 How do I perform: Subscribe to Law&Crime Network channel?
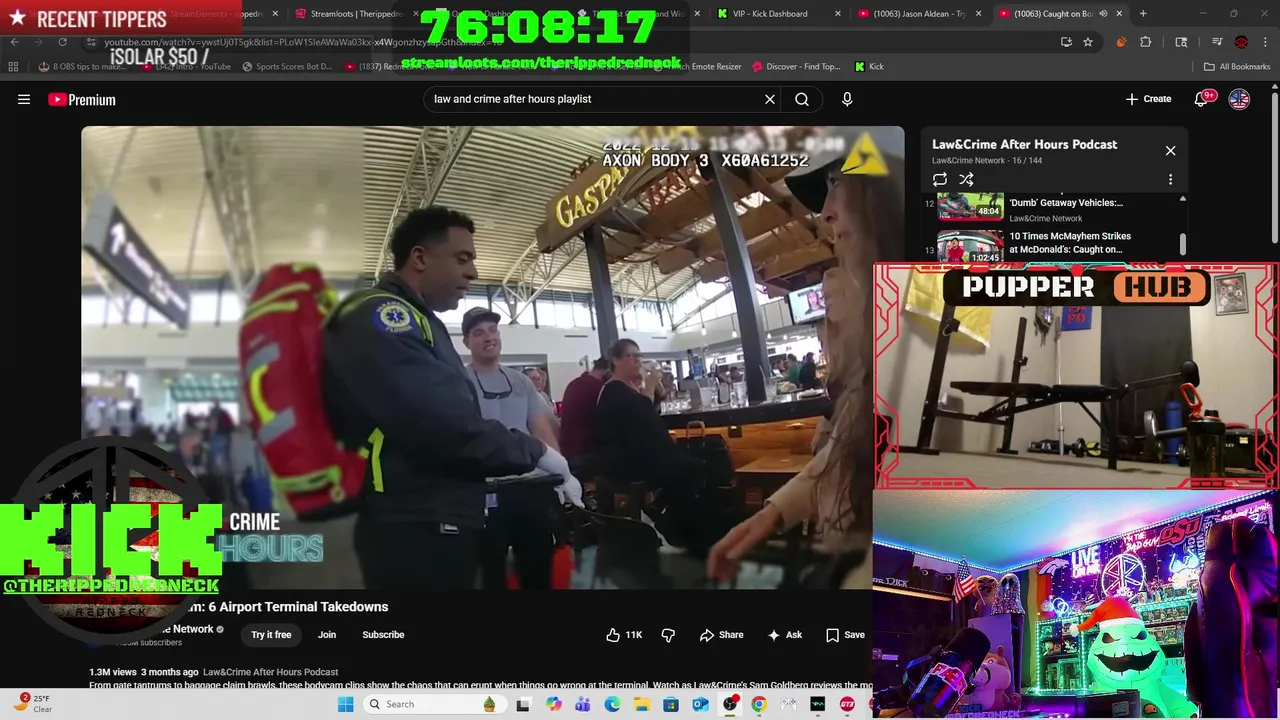(383, 635)
